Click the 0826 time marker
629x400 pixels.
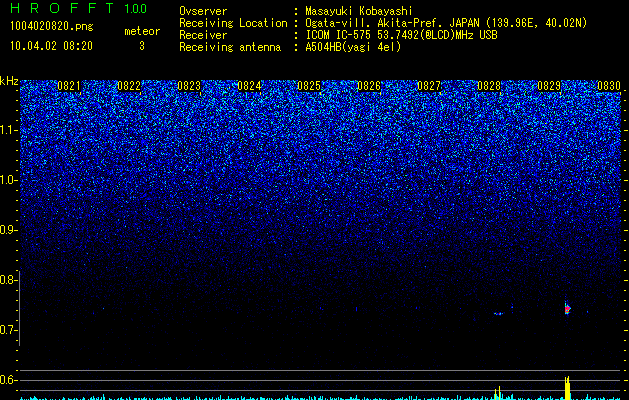[369, 86]
